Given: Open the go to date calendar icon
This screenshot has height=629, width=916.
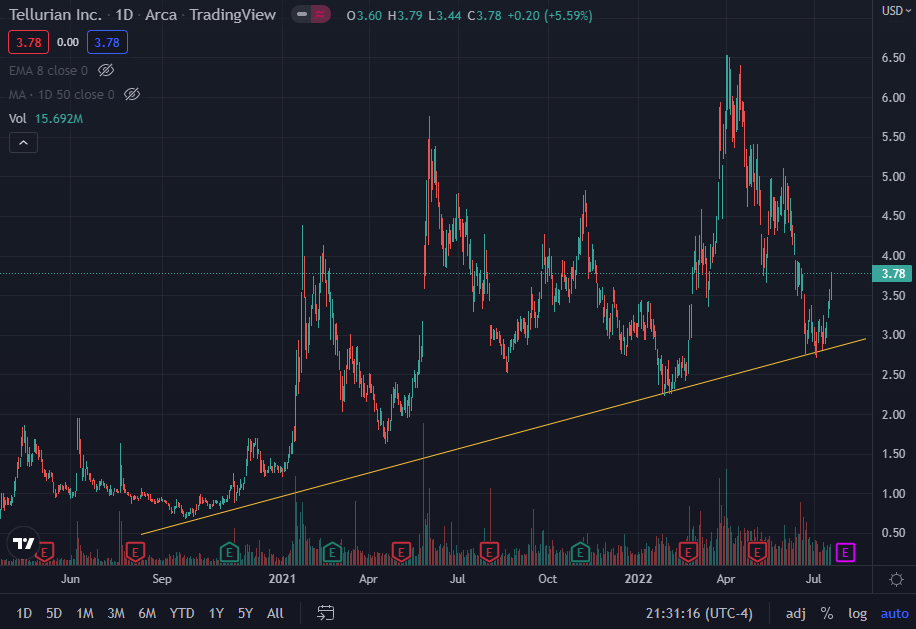Looking at the screenshot, I should 325,613.
